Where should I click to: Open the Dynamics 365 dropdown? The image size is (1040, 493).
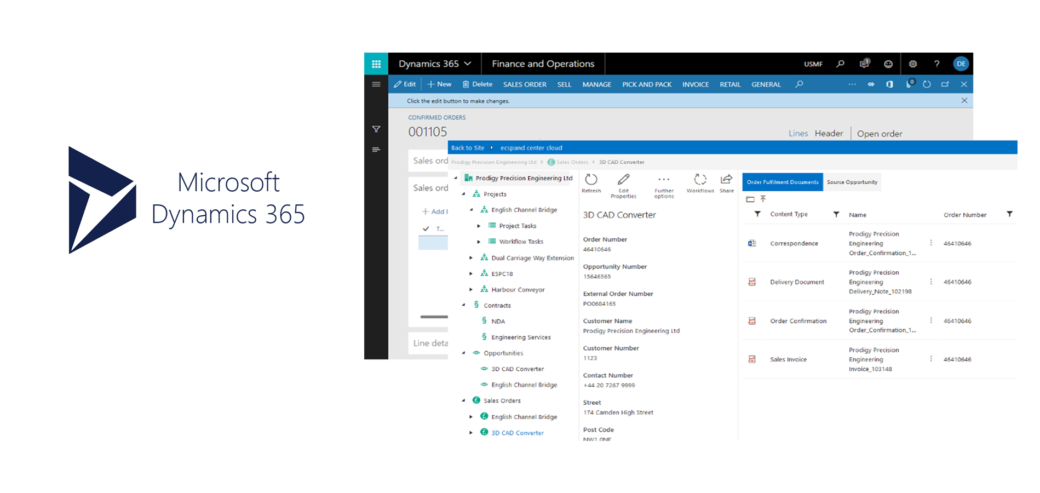coord(434,64)
